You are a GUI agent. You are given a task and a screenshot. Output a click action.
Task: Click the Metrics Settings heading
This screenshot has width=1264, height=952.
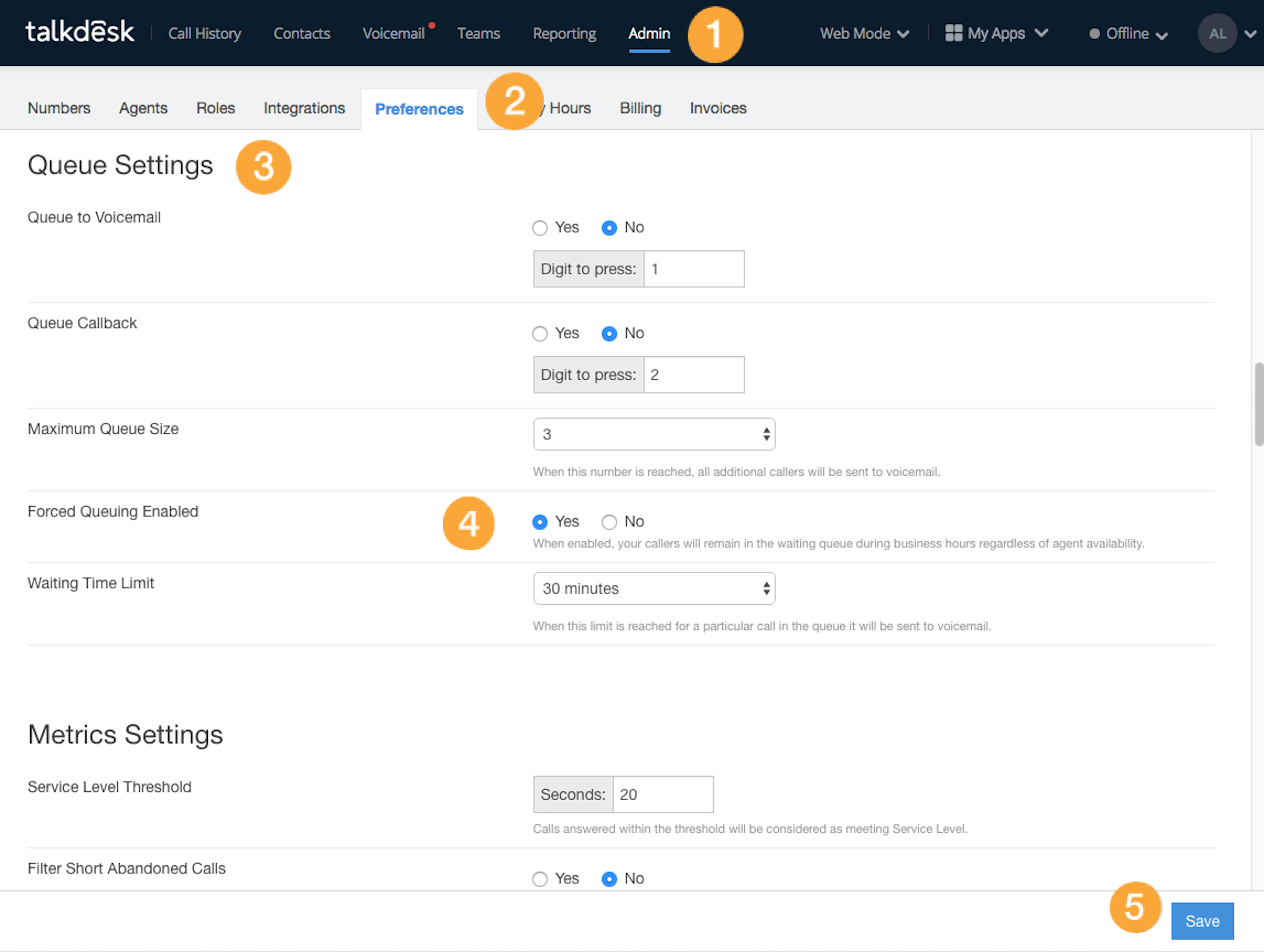125,735
